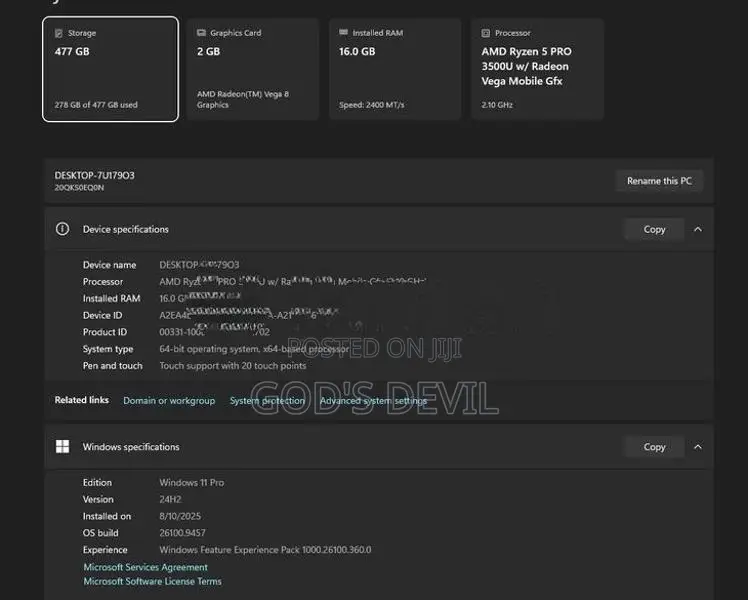The width and height of the screenshot is (748, 600).
Task: Collapse the Device specifications section
Action: click(x=698, y=229)
